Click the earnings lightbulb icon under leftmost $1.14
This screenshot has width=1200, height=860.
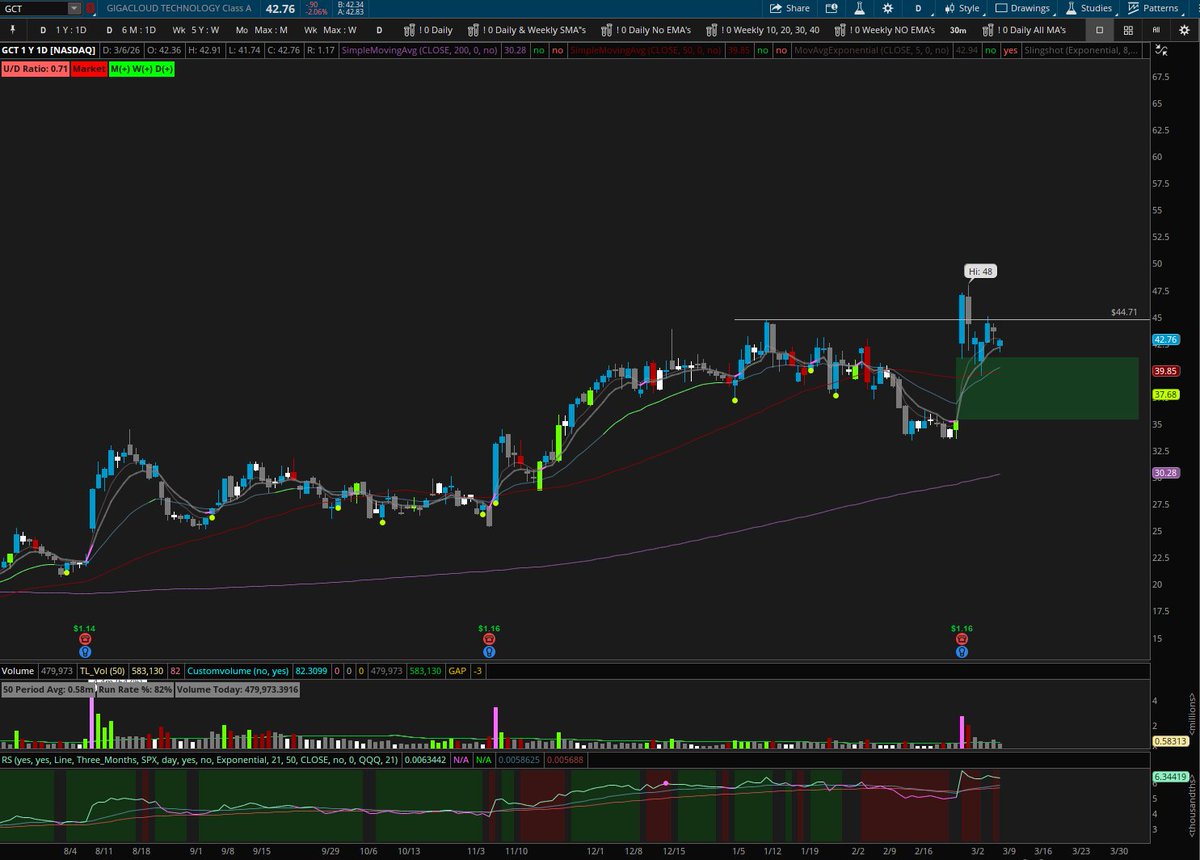coord(85,651)
